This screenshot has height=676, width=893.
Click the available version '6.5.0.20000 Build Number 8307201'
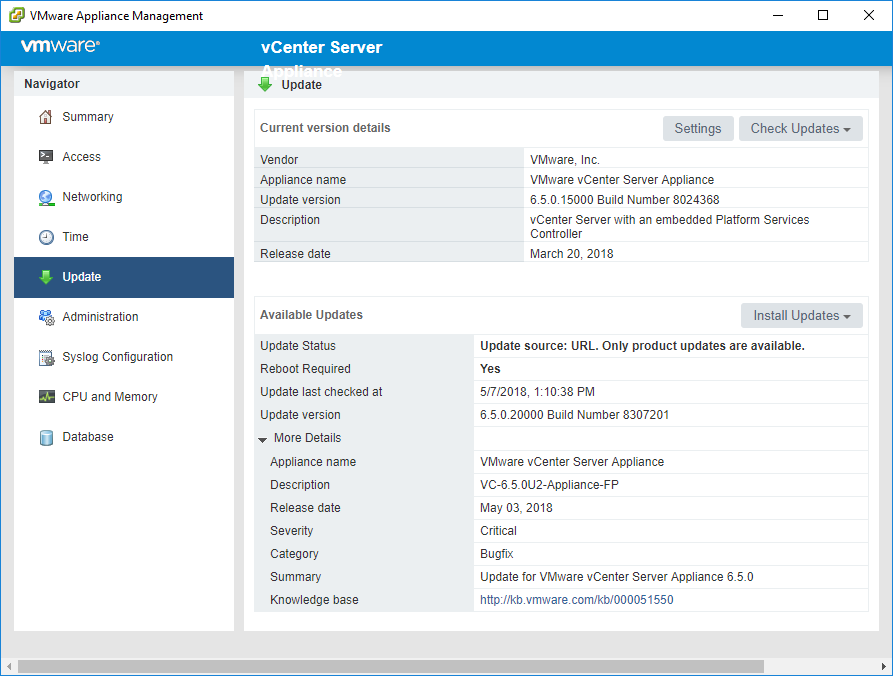pos(574,415)
